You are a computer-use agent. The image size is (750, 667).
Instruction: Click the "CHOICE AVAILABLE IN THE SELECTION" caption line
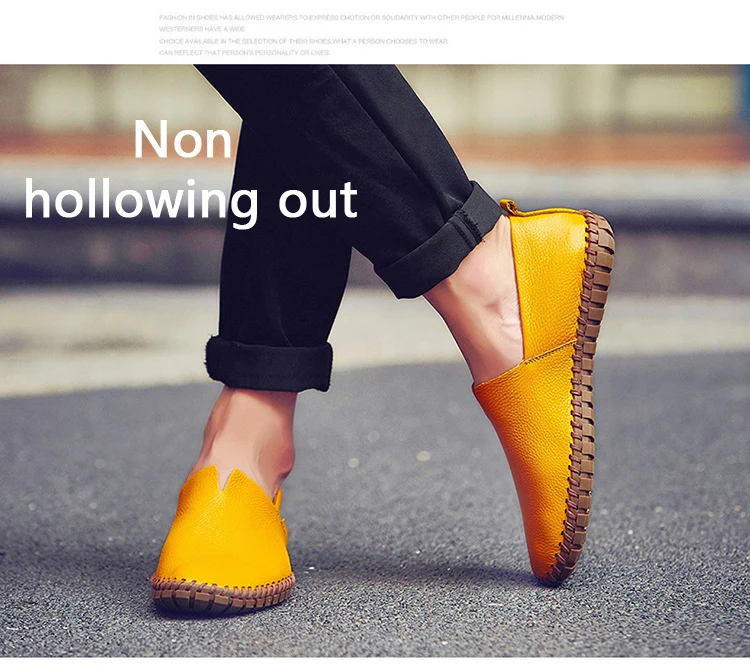pos(303,41)
